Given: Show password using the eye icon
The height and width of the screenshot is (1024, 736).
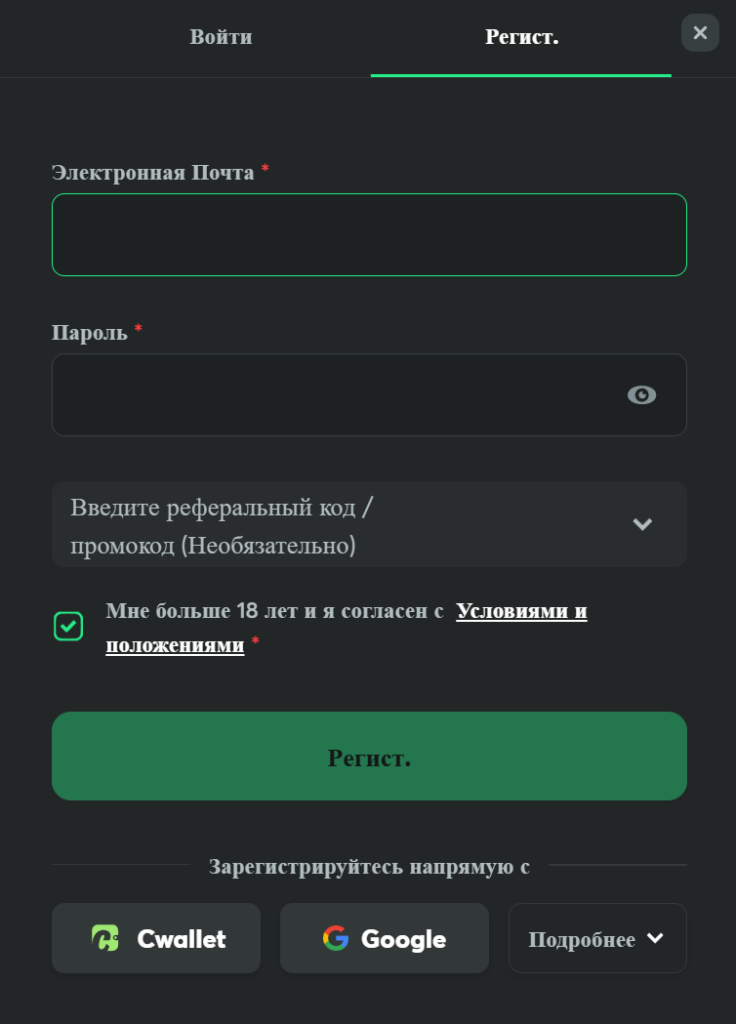Looking at the screenshot, I should pyautogui.click(x=641, y=395).
